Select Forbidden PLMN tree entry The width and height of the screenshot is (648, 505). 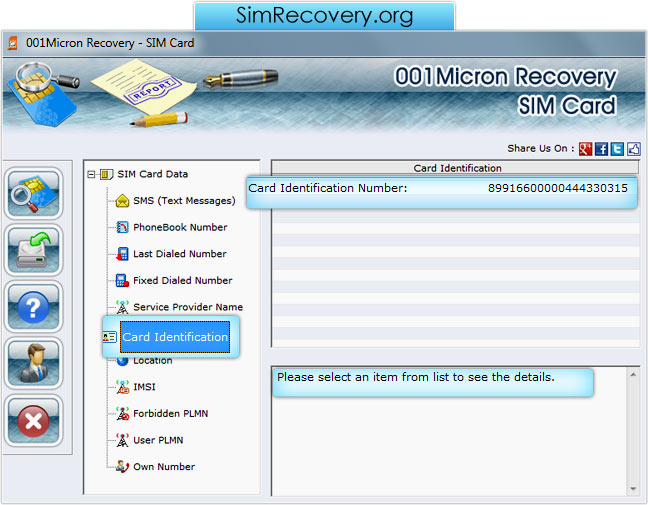pyautogui.click(x=171, y=413)
